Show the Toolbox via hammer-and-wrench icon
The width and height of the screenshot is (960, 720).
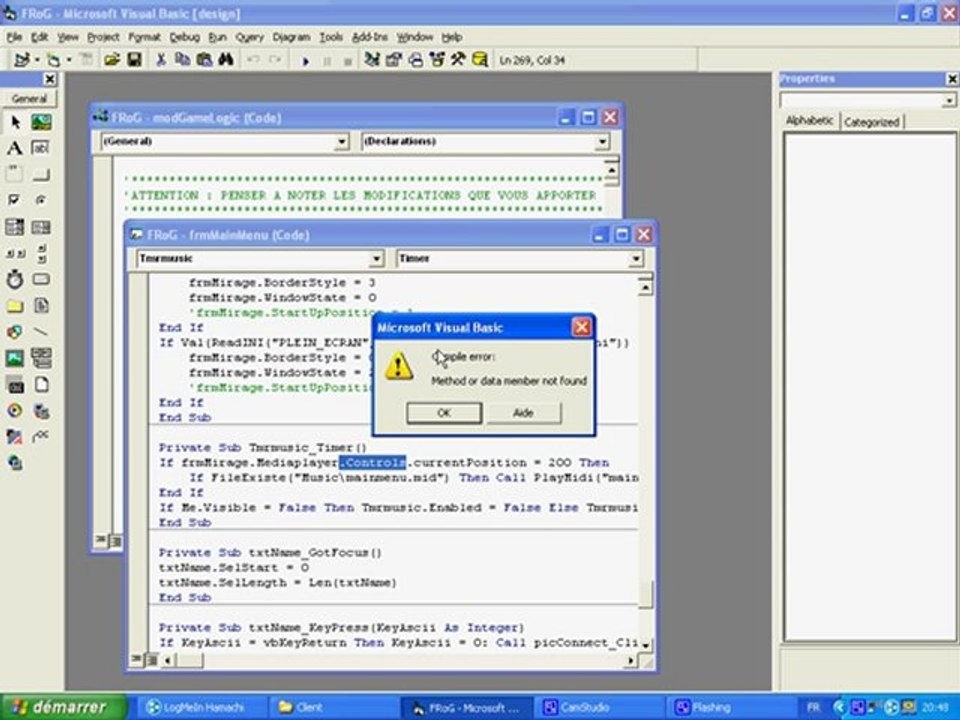click(x=458, y=59)
